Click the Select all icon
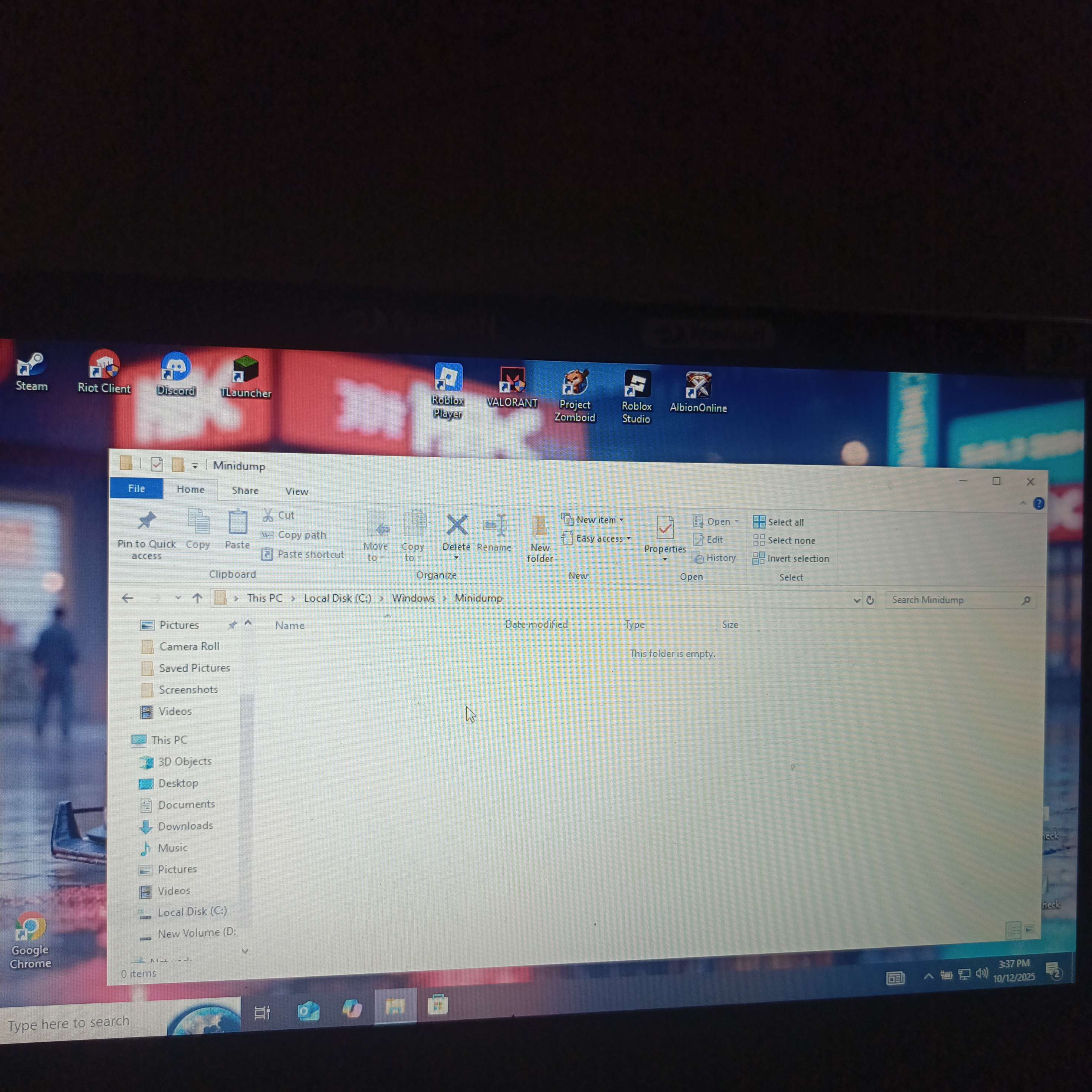1092x1092 pixels. coord(759,522)
